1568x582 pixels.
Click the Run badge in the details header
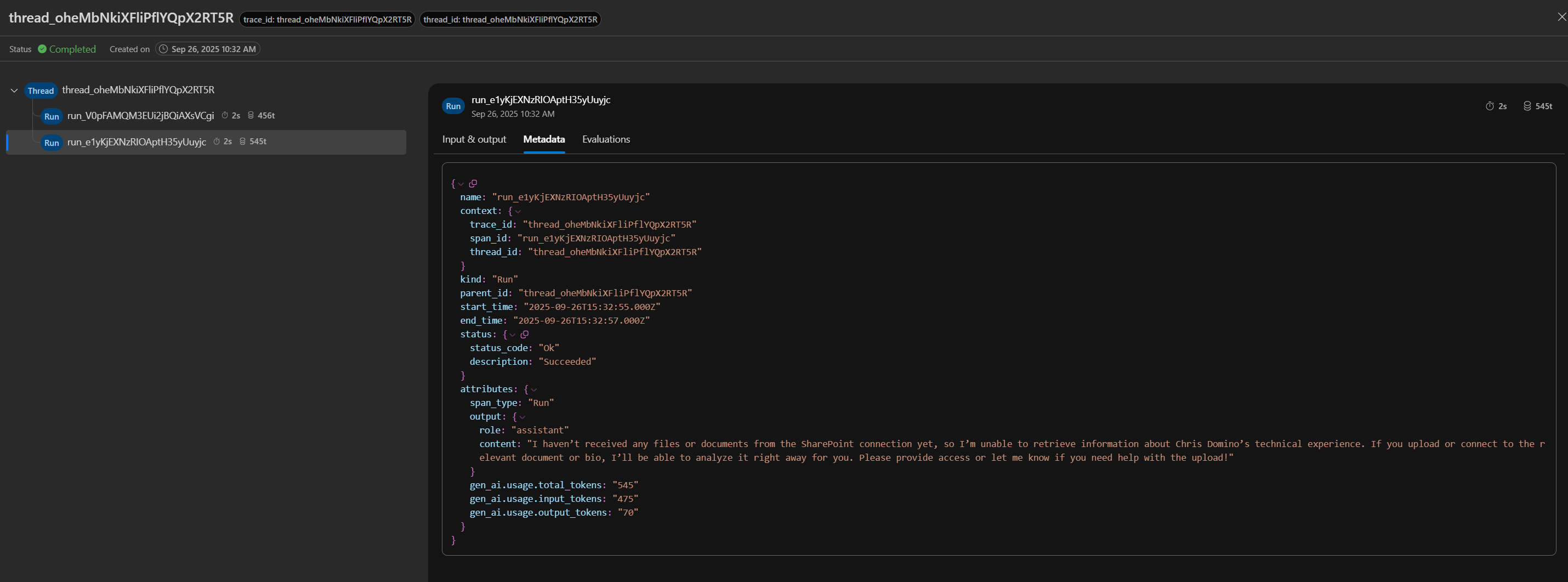tap(453, 106)
